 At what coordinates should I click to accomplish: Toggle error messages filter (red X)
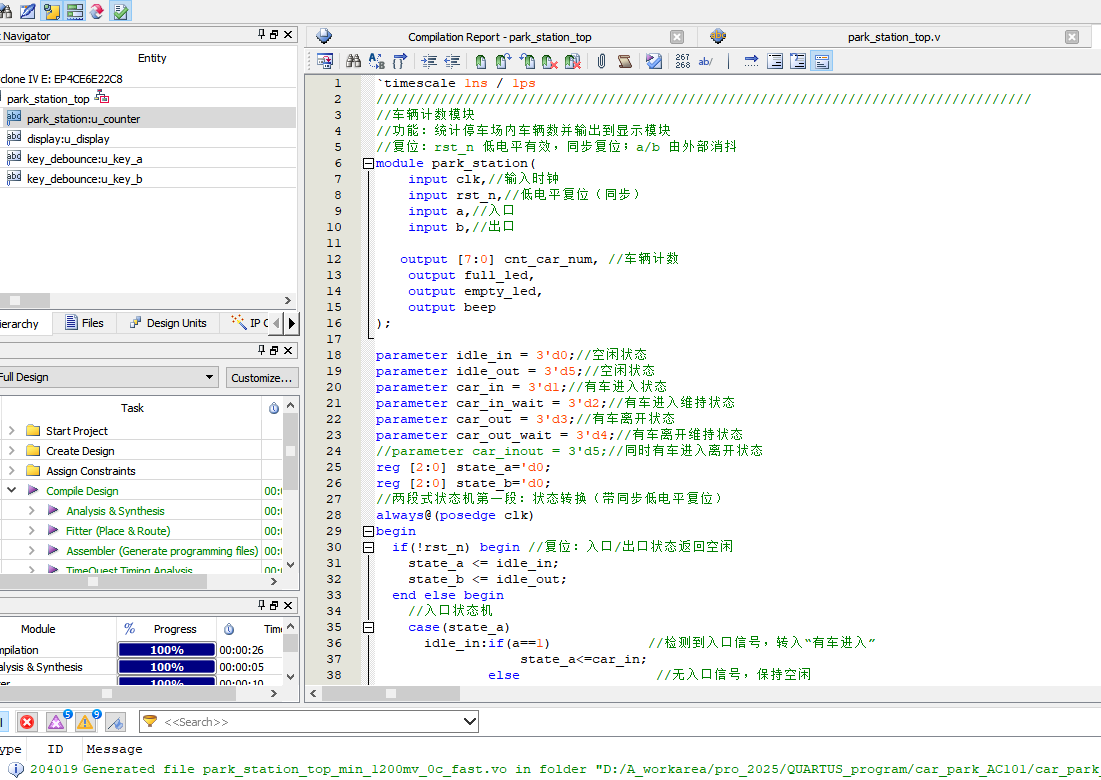[x=27, y=722]
